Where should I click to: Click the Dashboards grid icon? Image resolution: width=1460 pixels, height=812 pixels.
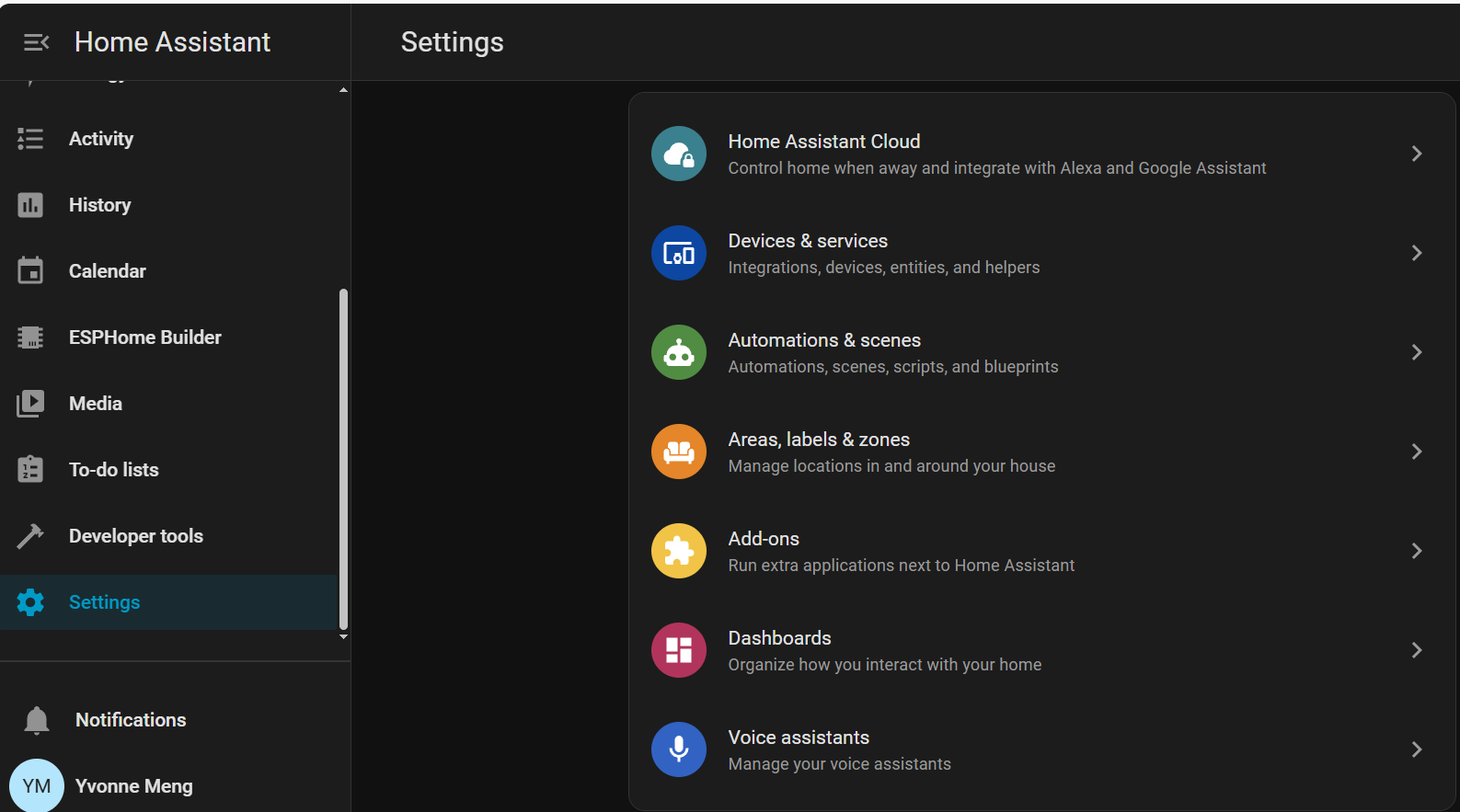[679, 650]
